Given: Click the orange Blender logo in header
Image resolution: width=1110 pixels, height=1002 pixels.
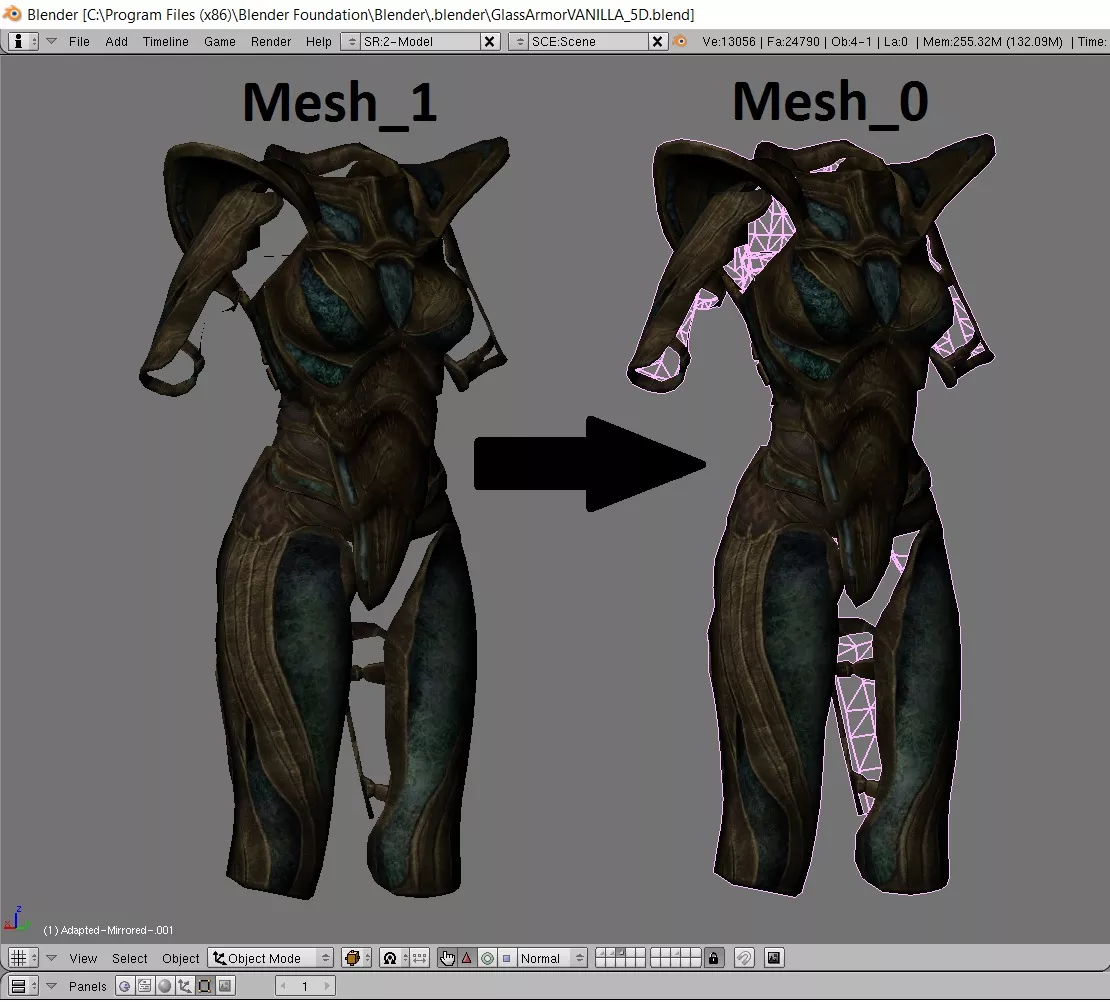Looking at the screenshot, I should (x=680, y=41).
